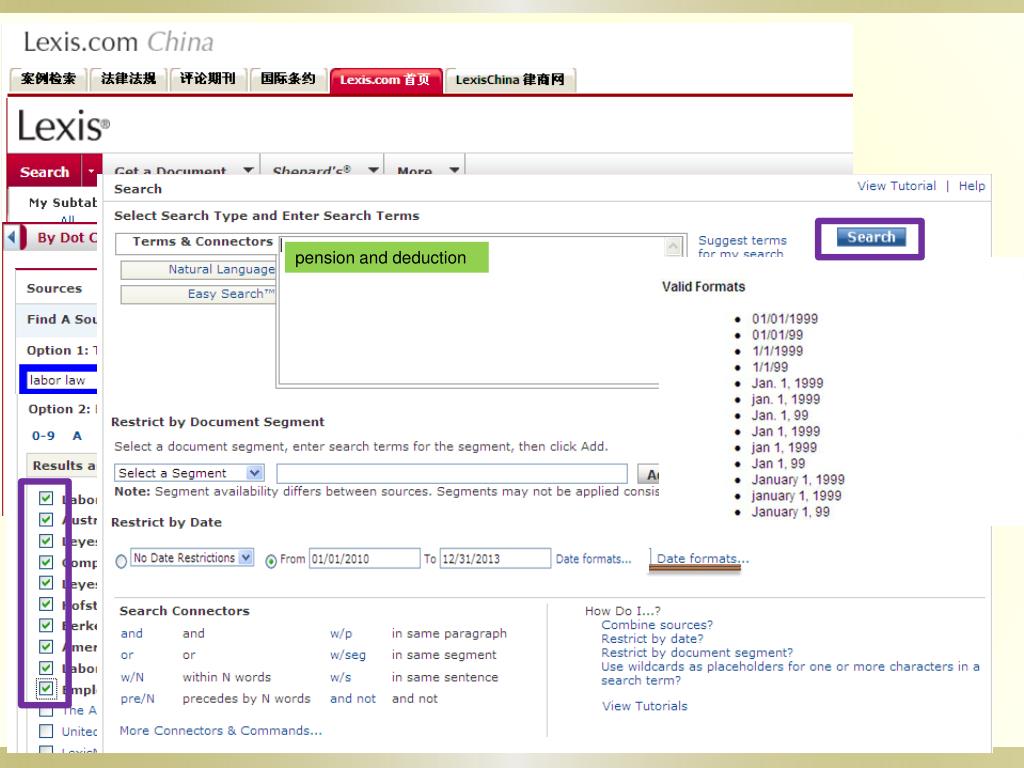
Task: Select the From date range radio button
Action: 271,561
